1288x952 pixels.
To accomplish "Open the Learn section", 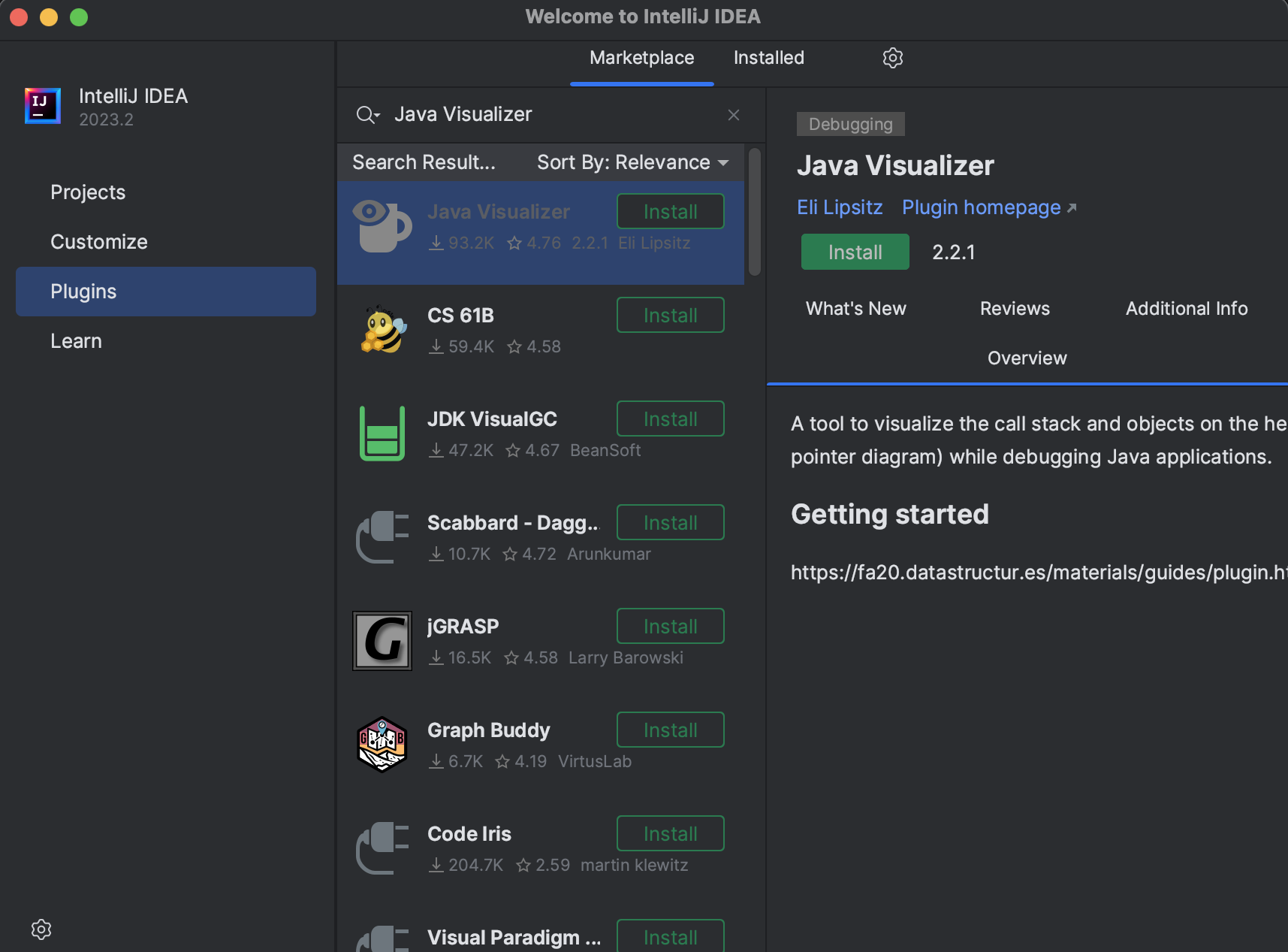I will pyautogui.click(x=76, y=341).
